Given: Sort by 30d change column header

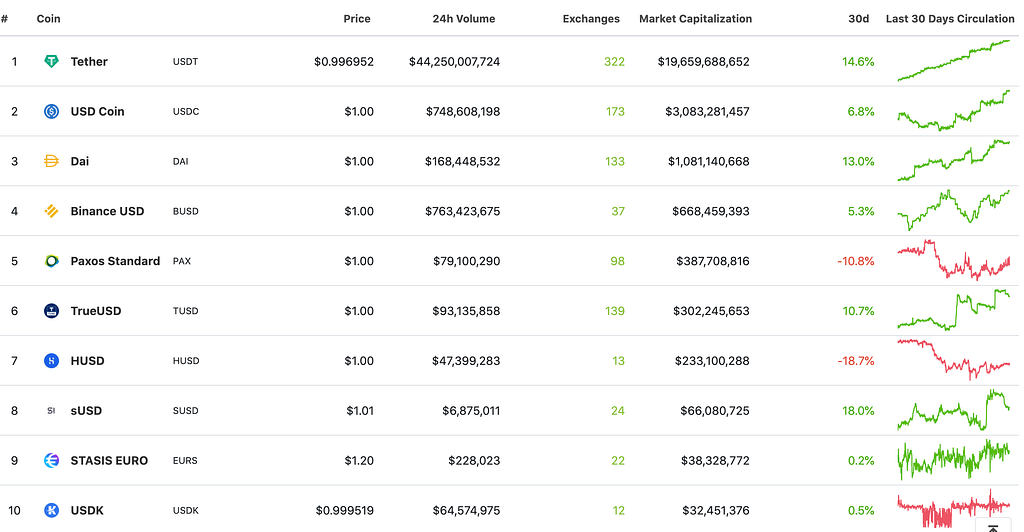Looking at the screenshot, I should point(859,19).
